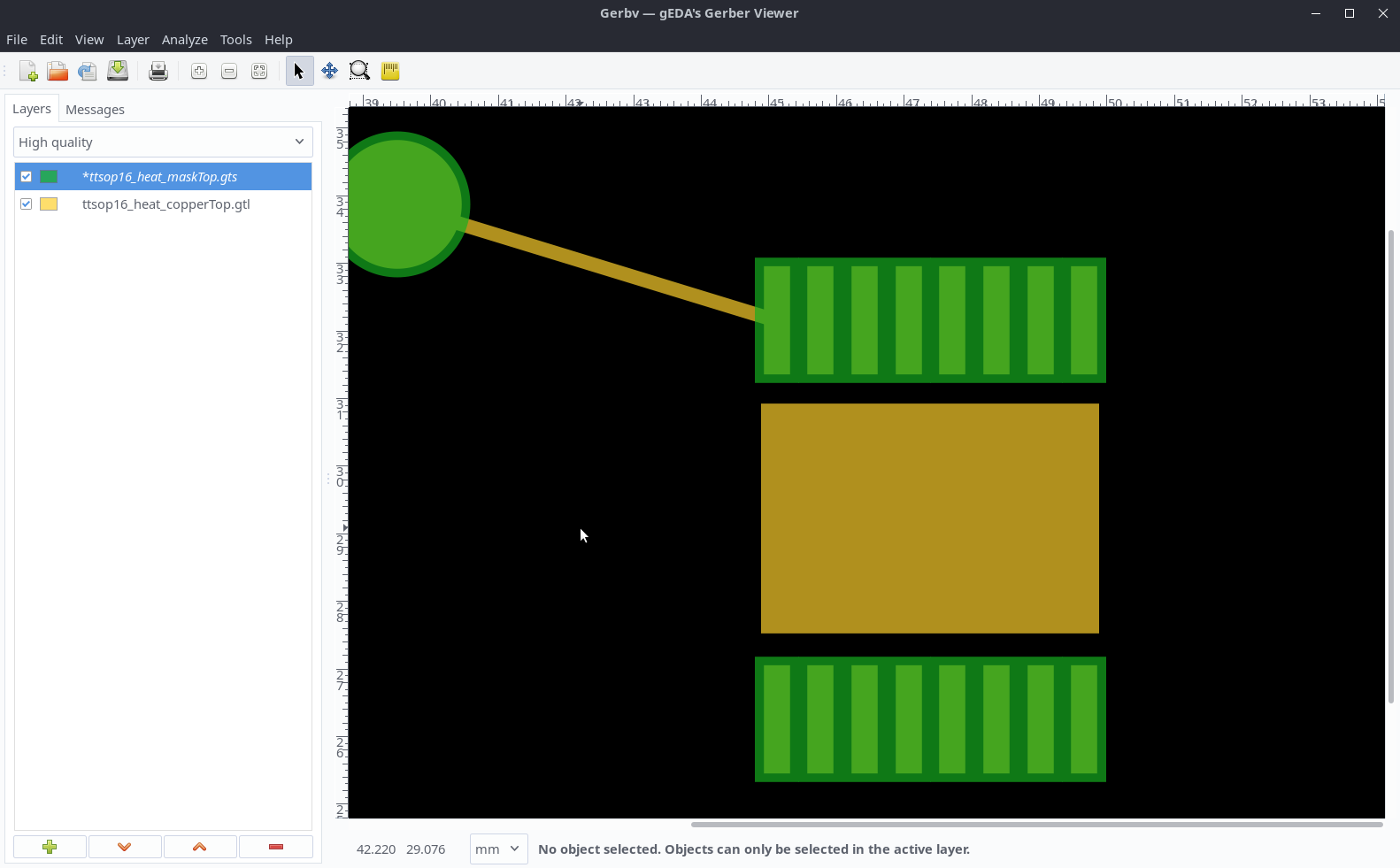Viewport: 1400px width, 868px height.
Task: Select the Pan (move arrows) tool
Action: [329, 72]
